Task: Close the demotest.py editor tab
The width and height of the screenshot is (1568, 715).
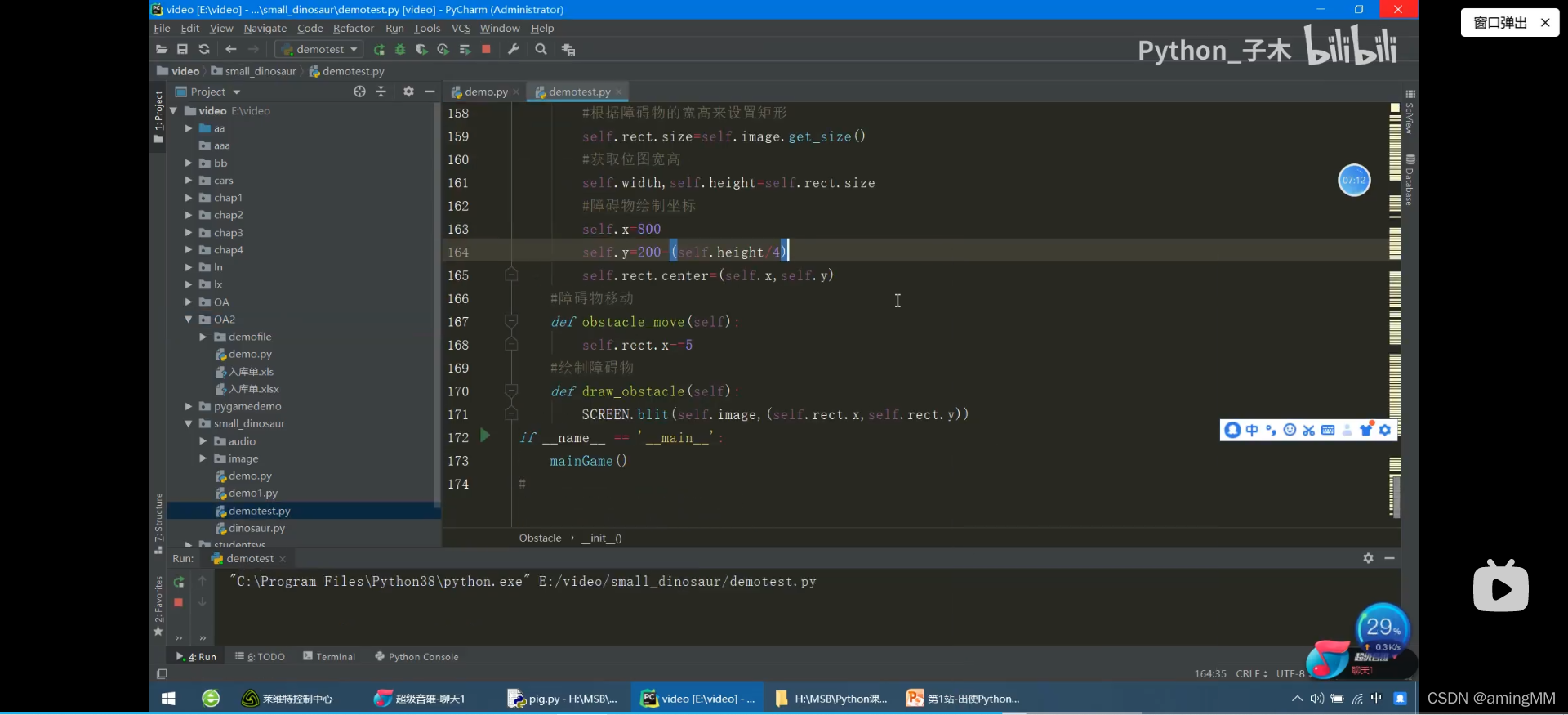Action: point(619,92)
